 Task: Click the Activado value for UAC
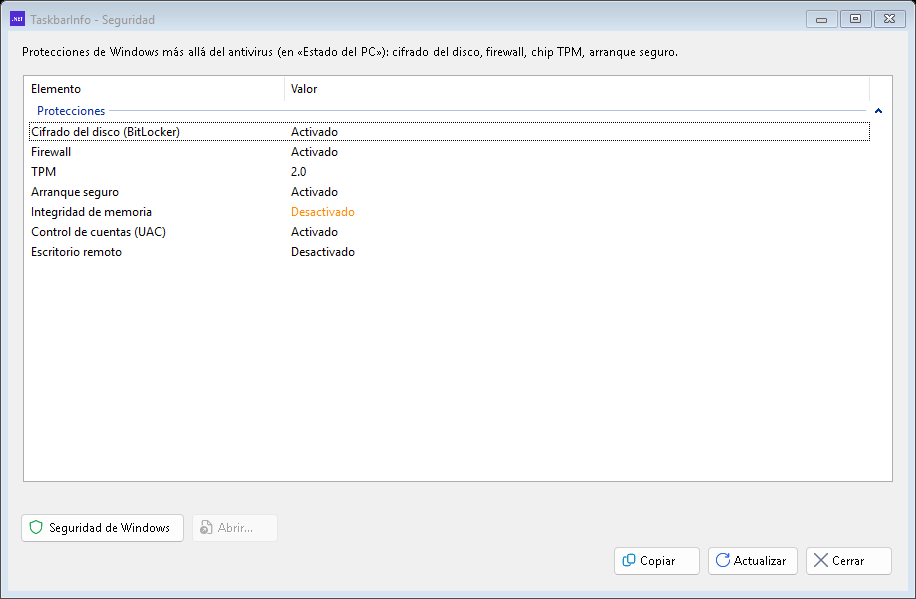[314, 232]
